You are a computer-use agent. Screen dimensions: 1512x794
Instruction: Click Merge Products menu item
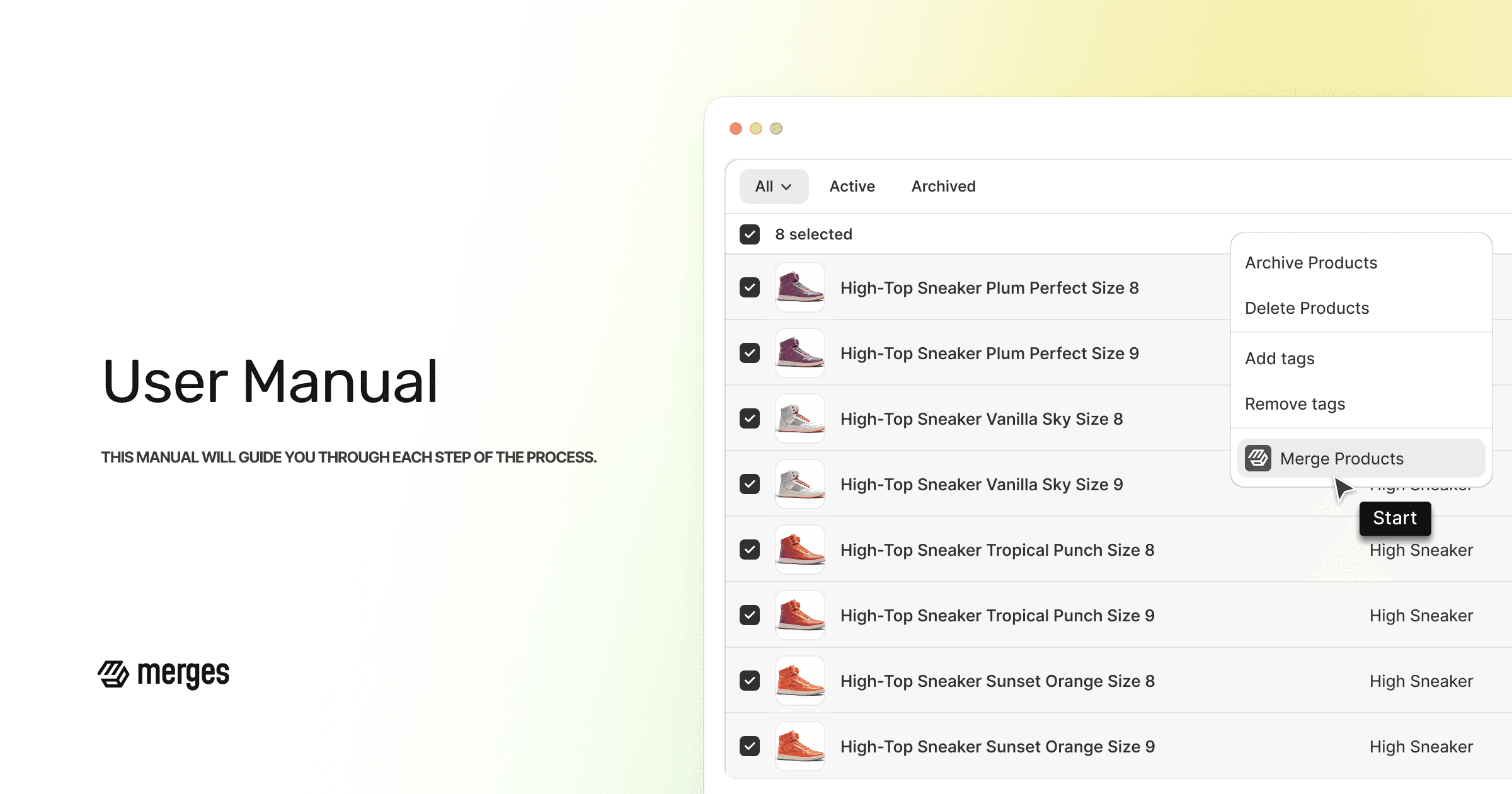click(1361, 458)
